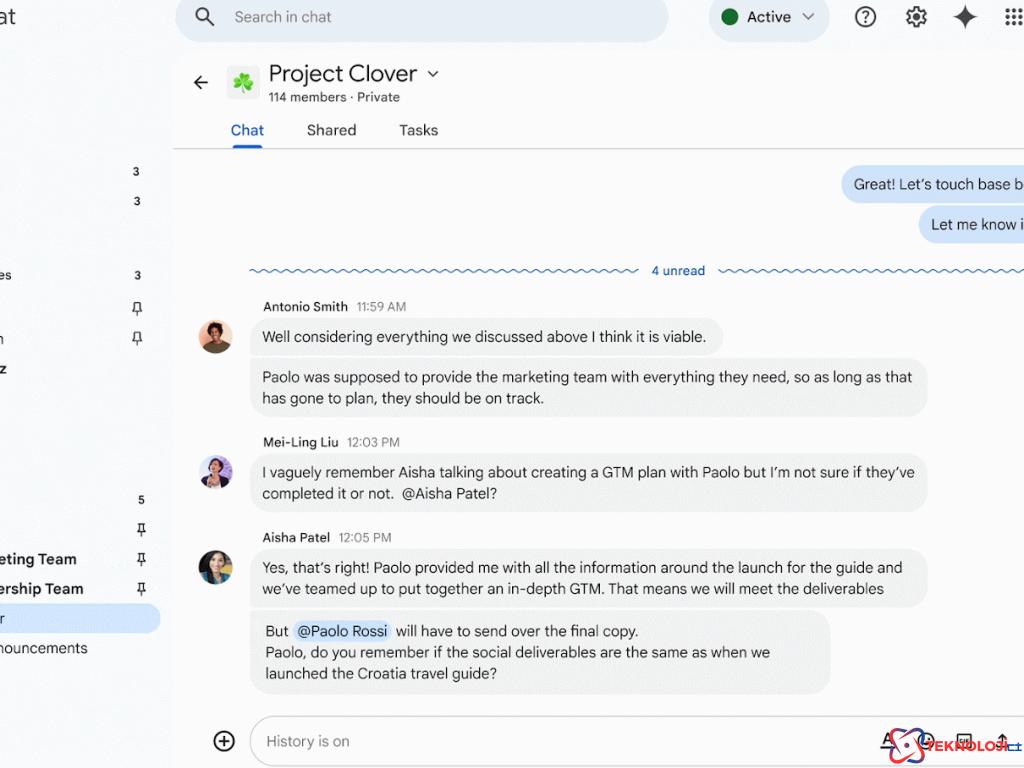Switch to the Tasks tab
This screenshot has width=1024, height=768.
tap(418, 130)
